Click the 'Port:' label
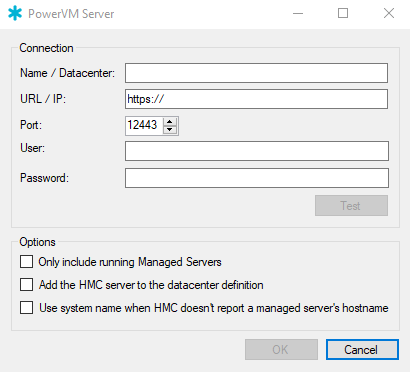 [x=31, y=125]
